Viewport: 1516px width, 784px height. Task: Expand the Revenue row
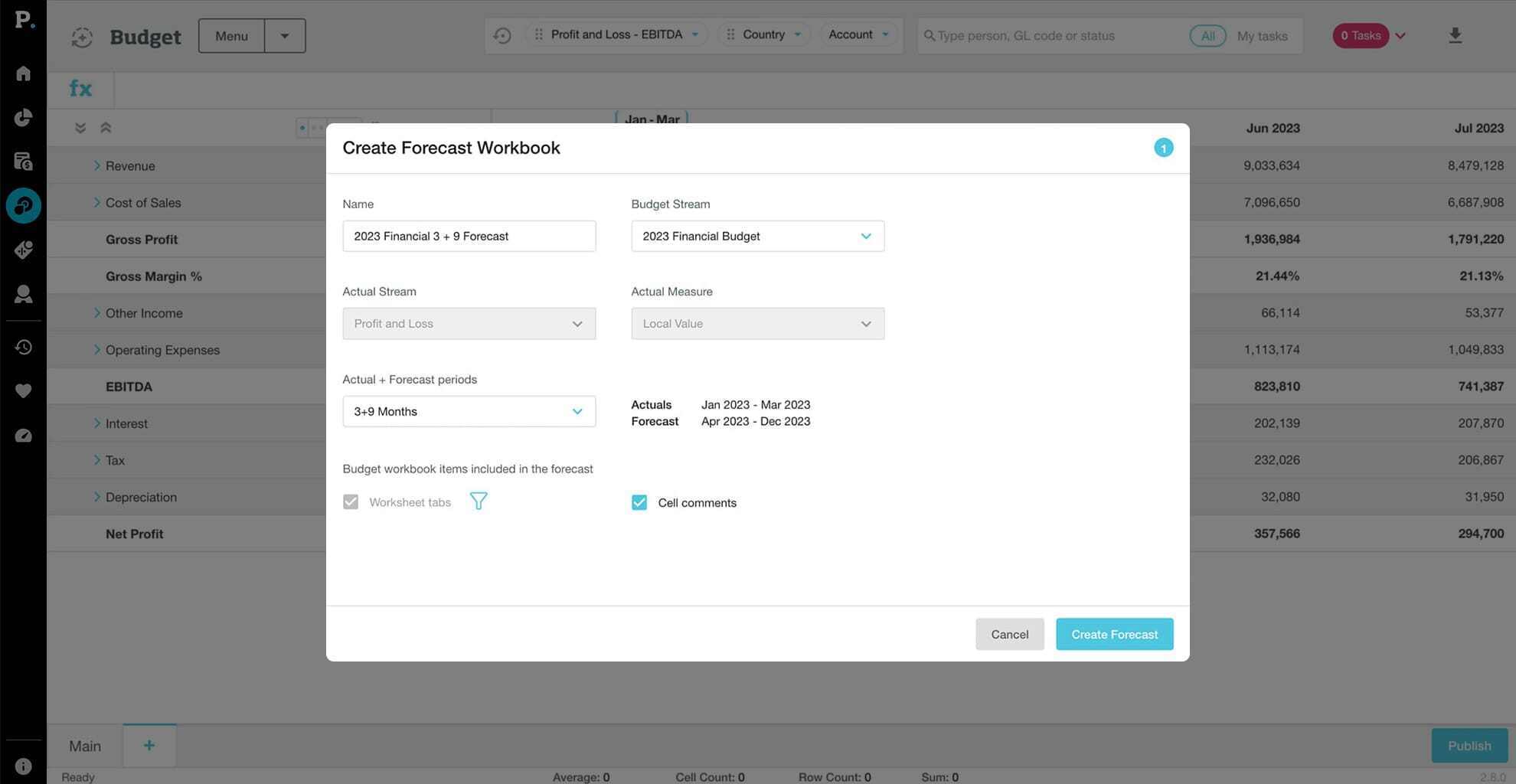point(97,165)
